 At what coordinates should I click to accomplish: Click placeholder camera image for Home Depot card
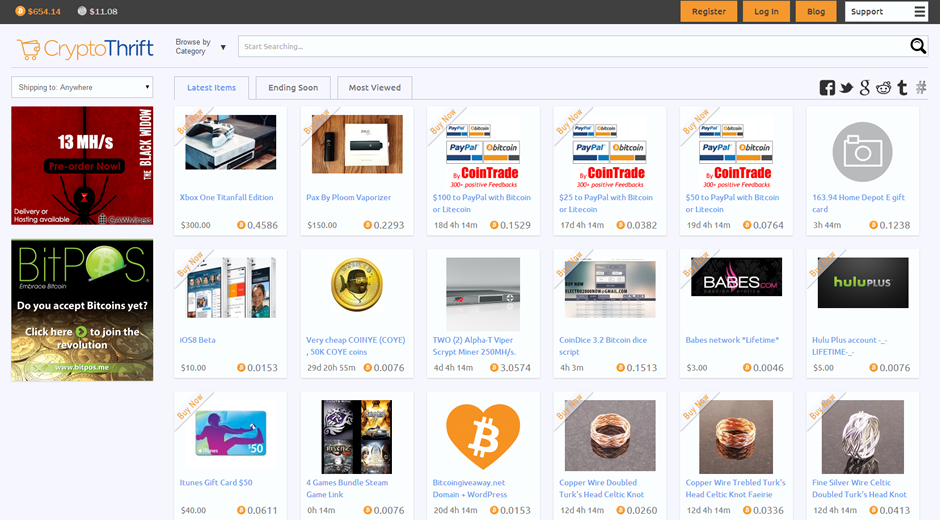coord(862,152)
